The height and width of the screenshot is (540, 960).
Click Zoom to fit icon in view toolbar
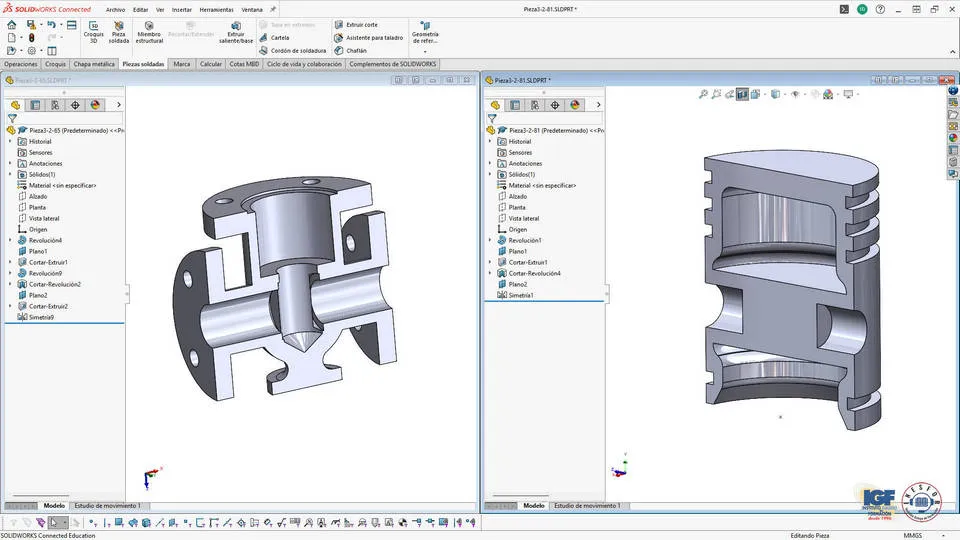(703, 94)
